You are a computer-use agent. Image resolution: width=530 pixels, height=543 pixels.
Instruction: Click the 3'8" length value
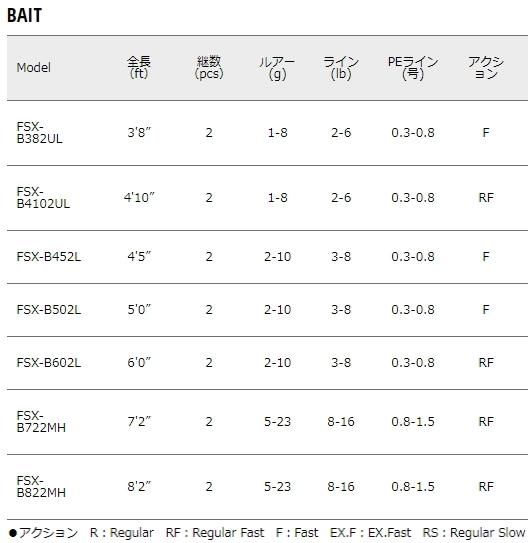139,133
